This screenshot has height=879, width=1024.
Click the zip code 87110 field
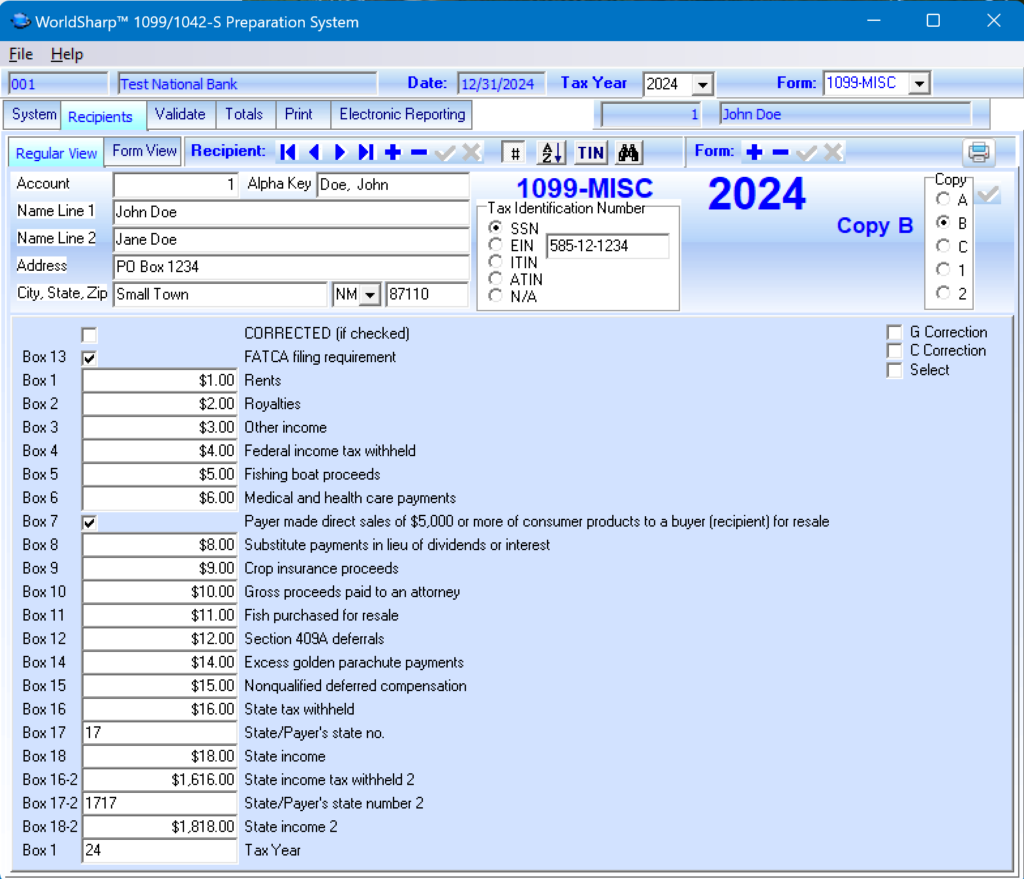[427, 295]
